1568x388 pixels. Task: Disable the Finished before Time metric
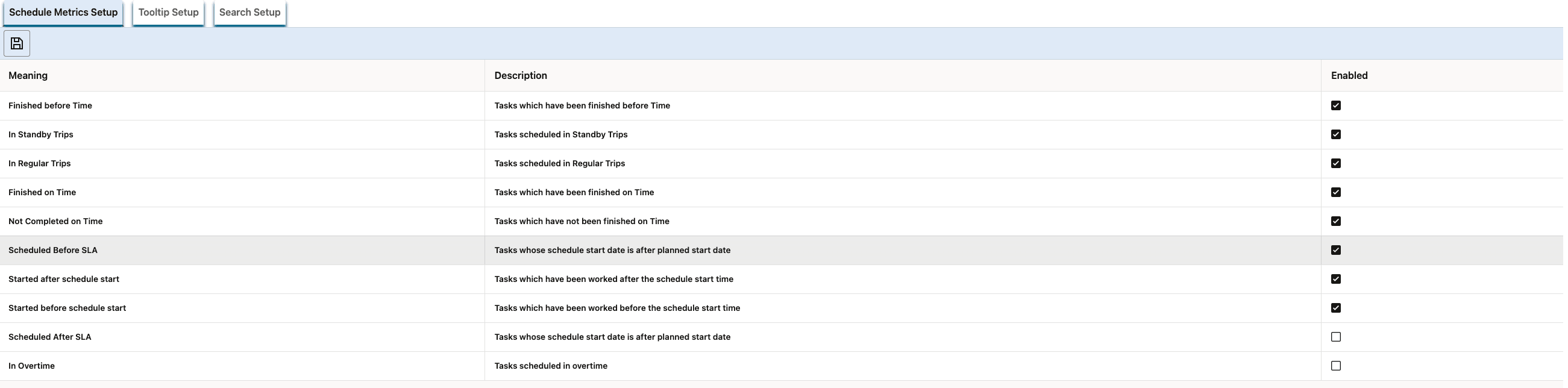click(x=1335, y=106)
